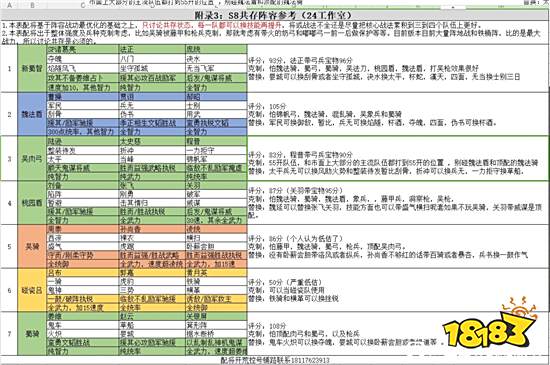The image size is (550, 365).
Task: Click the 当锋 skill cell
Action: (x=152, y=159)
